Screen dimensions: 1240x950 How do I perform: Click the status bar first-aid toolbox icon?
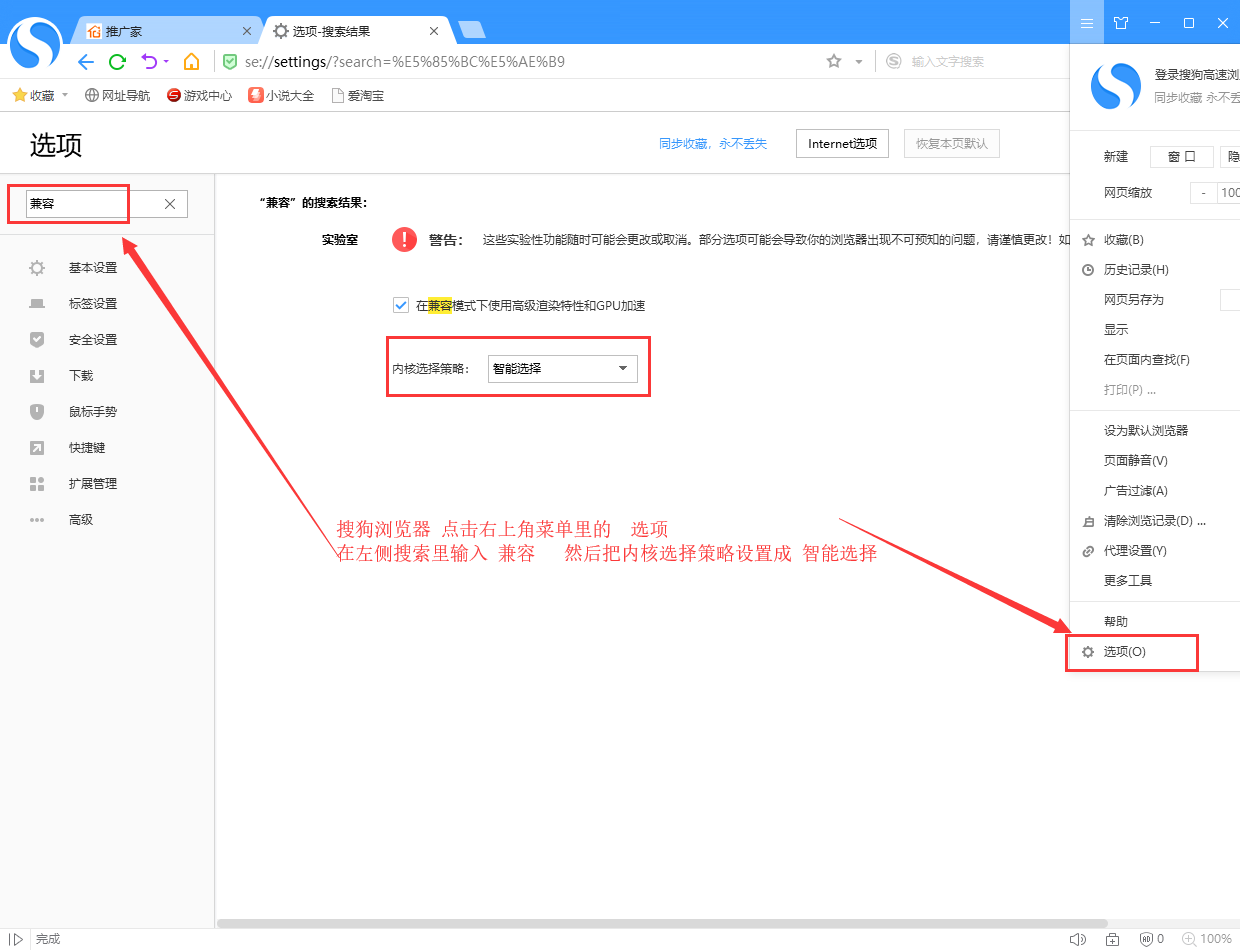pyautogui.click(x=1112, y=939)
